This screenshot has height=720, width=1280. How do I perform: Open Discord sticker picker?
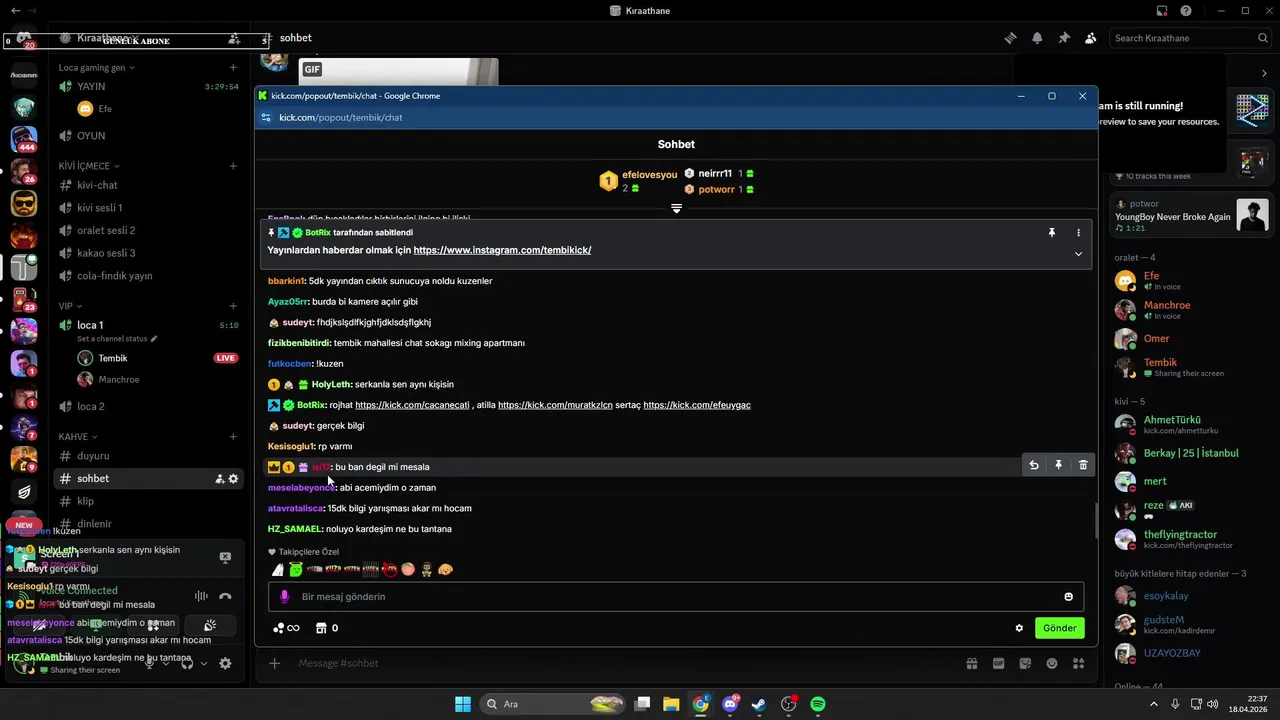pyautogui.click(x=1025, y=663)
